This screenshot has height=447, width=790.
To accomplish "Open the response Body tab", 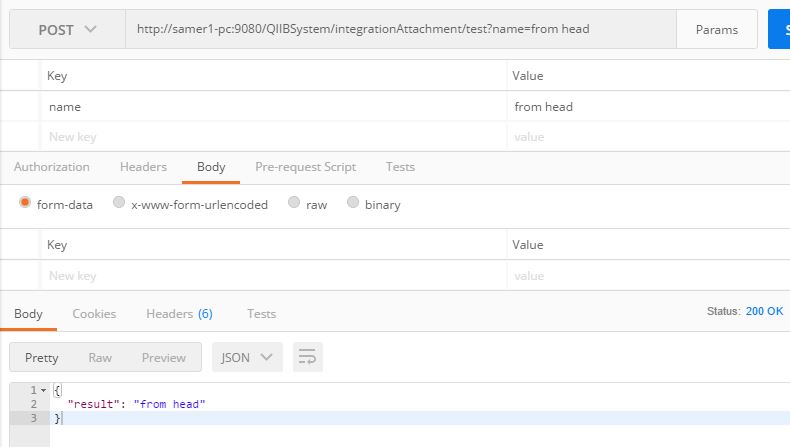I will [x=28, y=313].
